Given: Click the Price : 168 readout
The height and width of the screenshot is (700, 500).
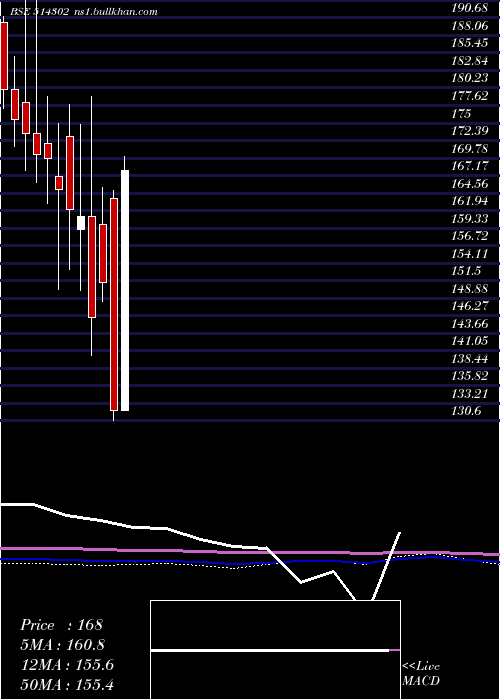Looking at the screenshot, I should click(62, 625).
